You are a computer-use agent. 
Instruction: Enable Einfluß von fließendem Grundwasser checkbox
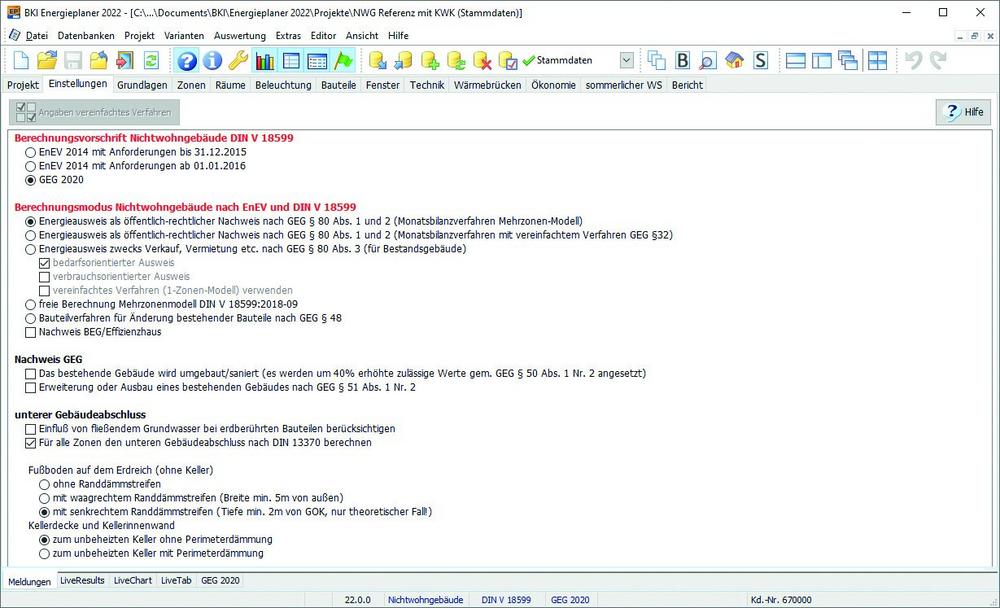pyautogui.click(x=31, y=429)
